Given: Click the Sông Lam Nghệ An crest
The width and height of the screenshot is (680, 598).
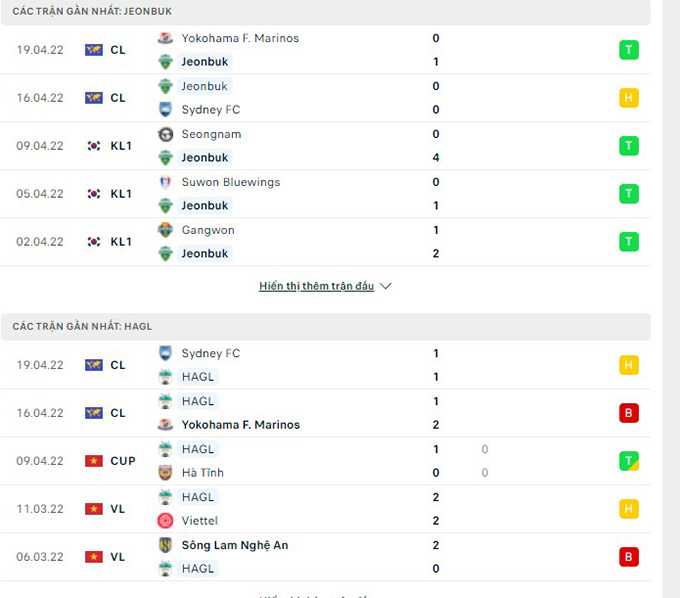Looking at the screenshot, I should tap(166, 545).
